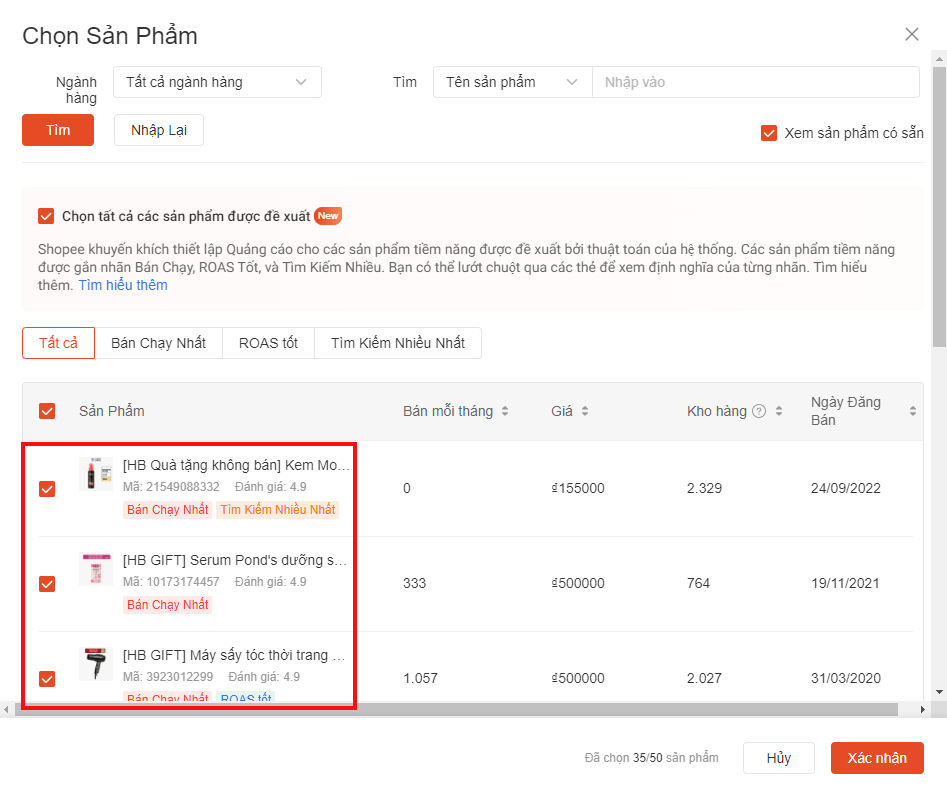The width and height of the screenshot is (947, 797).
Task: Uncheck "Chọn tất cả các sản phẩm được đề xuất"
Action: coord(46,215)
